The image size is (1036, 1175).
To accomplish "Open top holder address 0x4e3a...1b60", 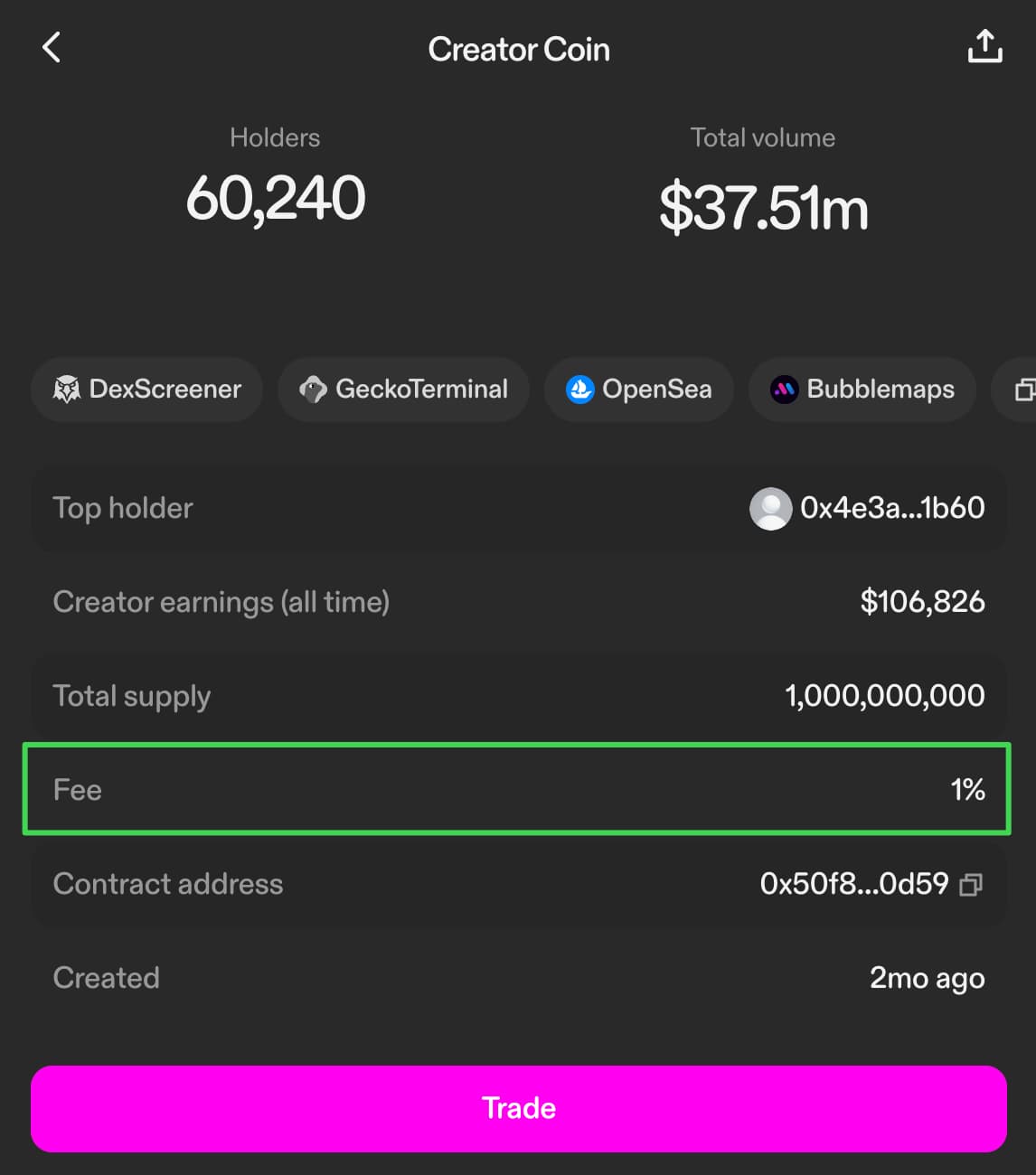I will click(x=892, y=508).
